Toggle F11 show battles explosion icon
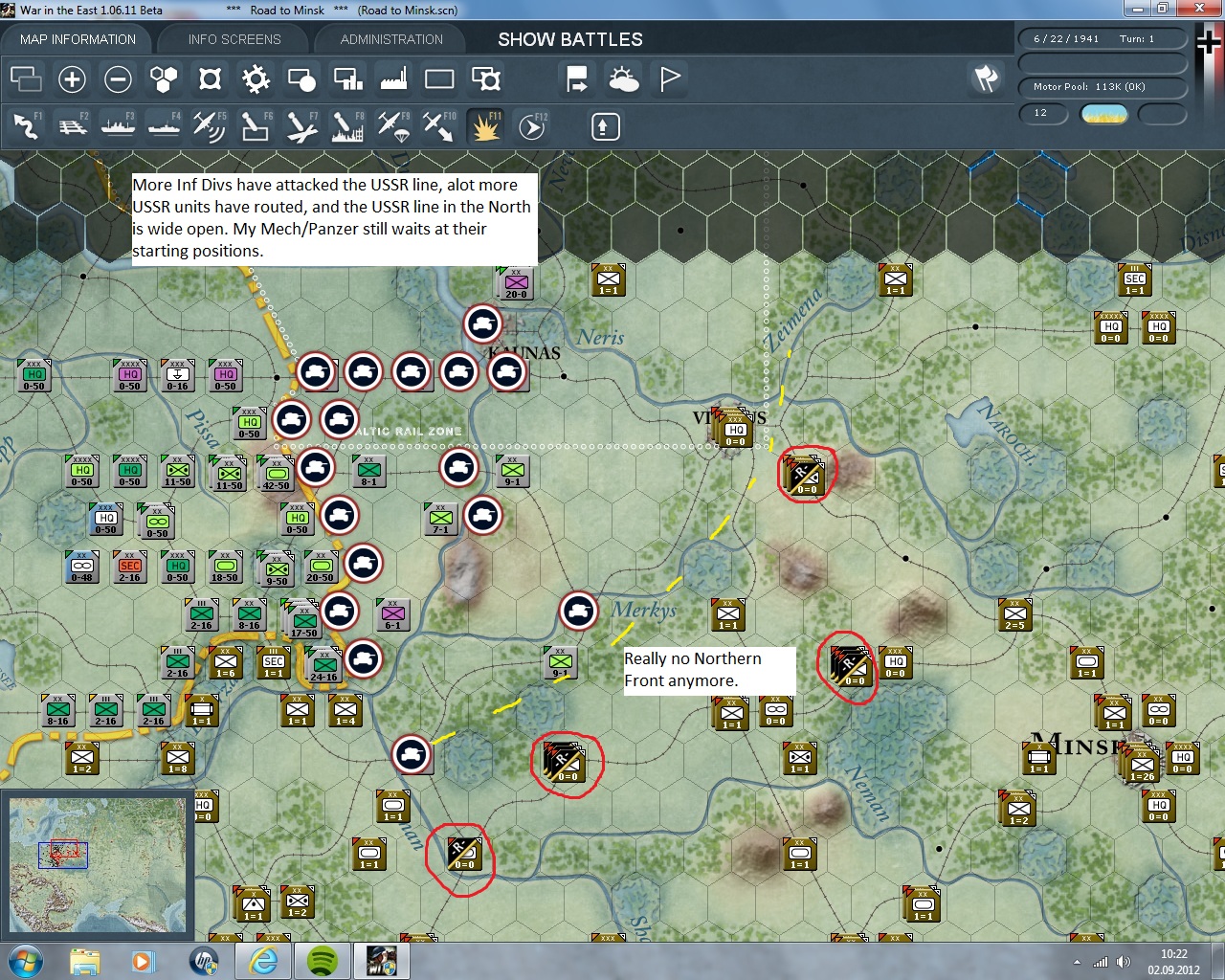1225x980 pixels. 485,126
